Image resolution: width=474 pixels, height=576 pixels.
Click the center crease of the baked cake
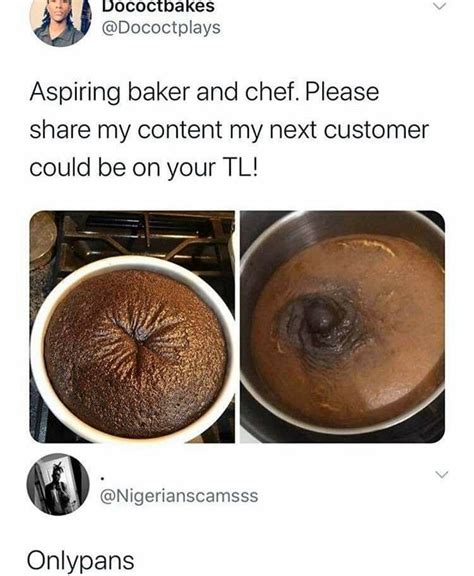138,340
